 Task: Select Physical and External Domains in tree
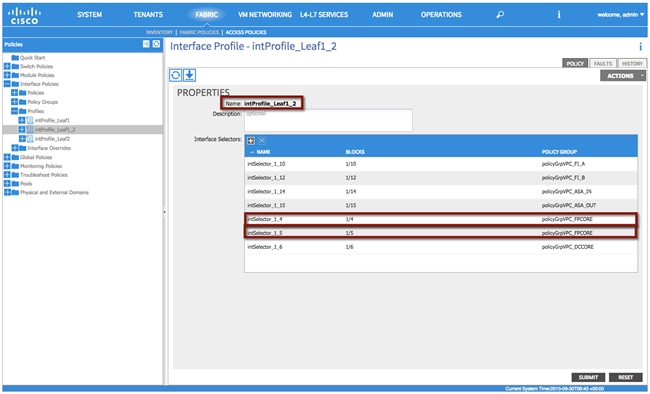54,192
